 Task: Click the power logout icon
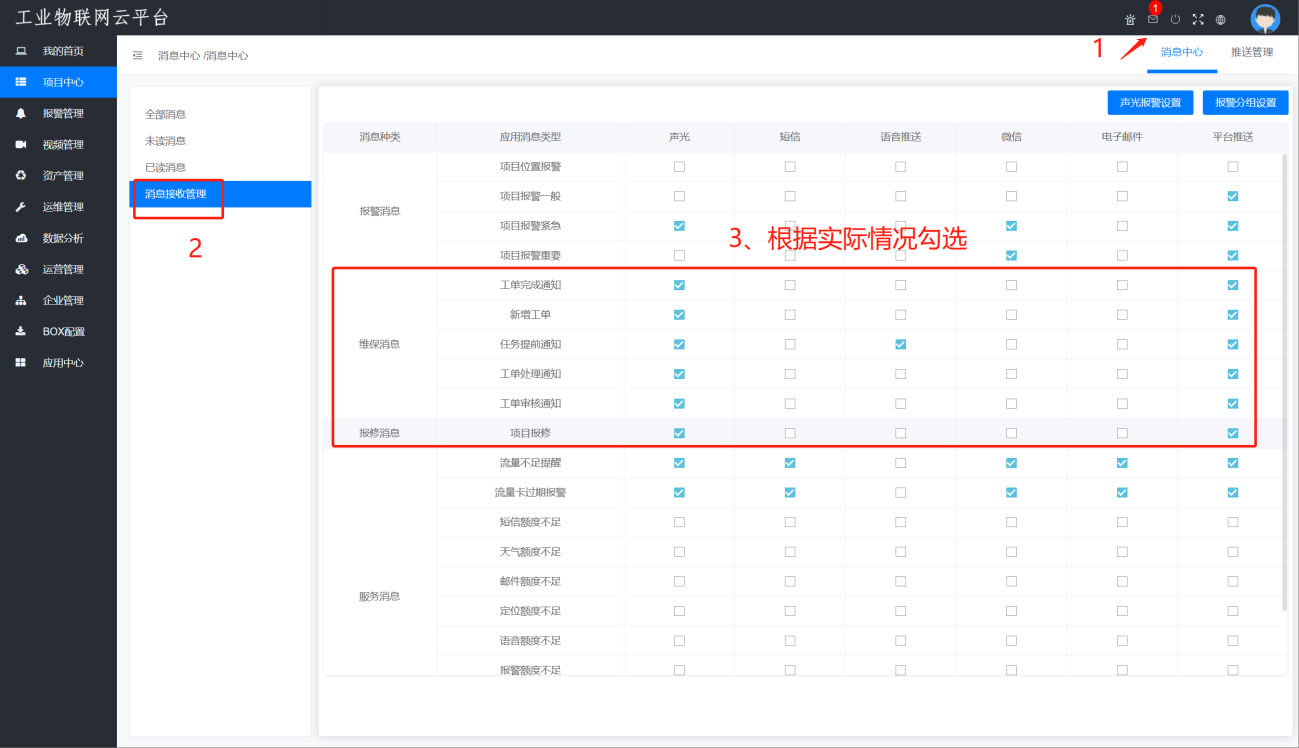(x=1176, y=19)
